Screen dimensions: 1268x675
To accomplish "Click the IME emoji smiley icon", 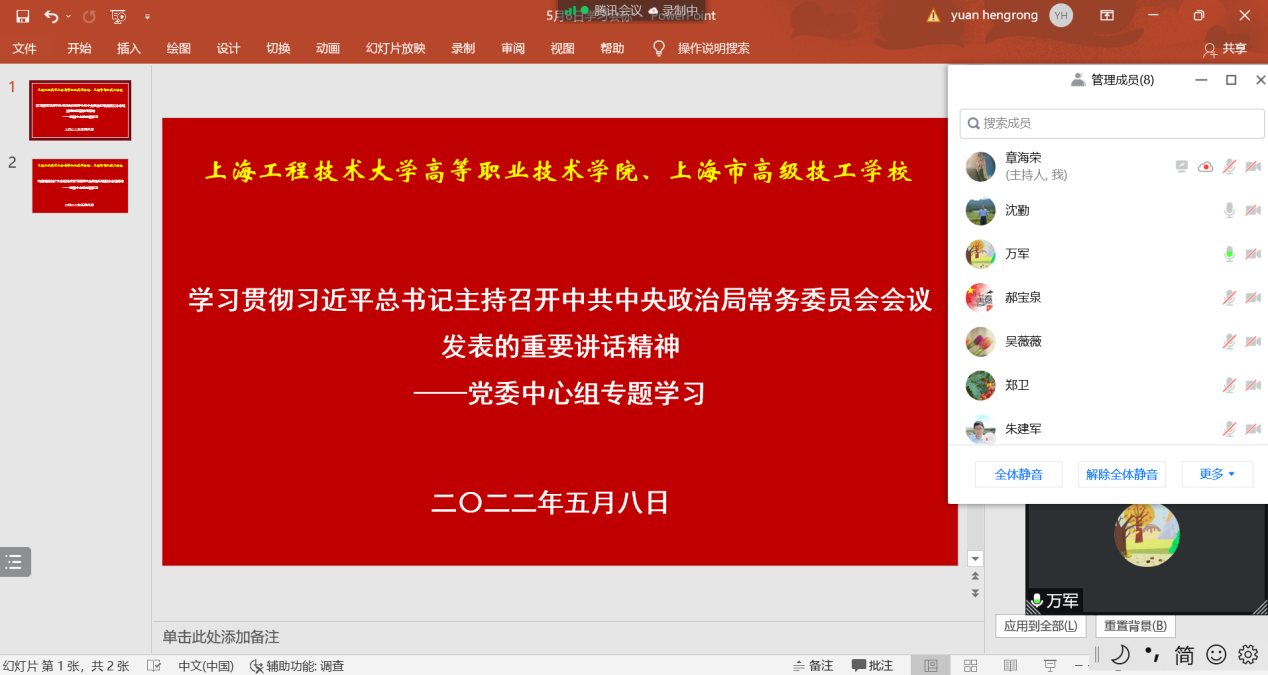I will pos(1216,655).
